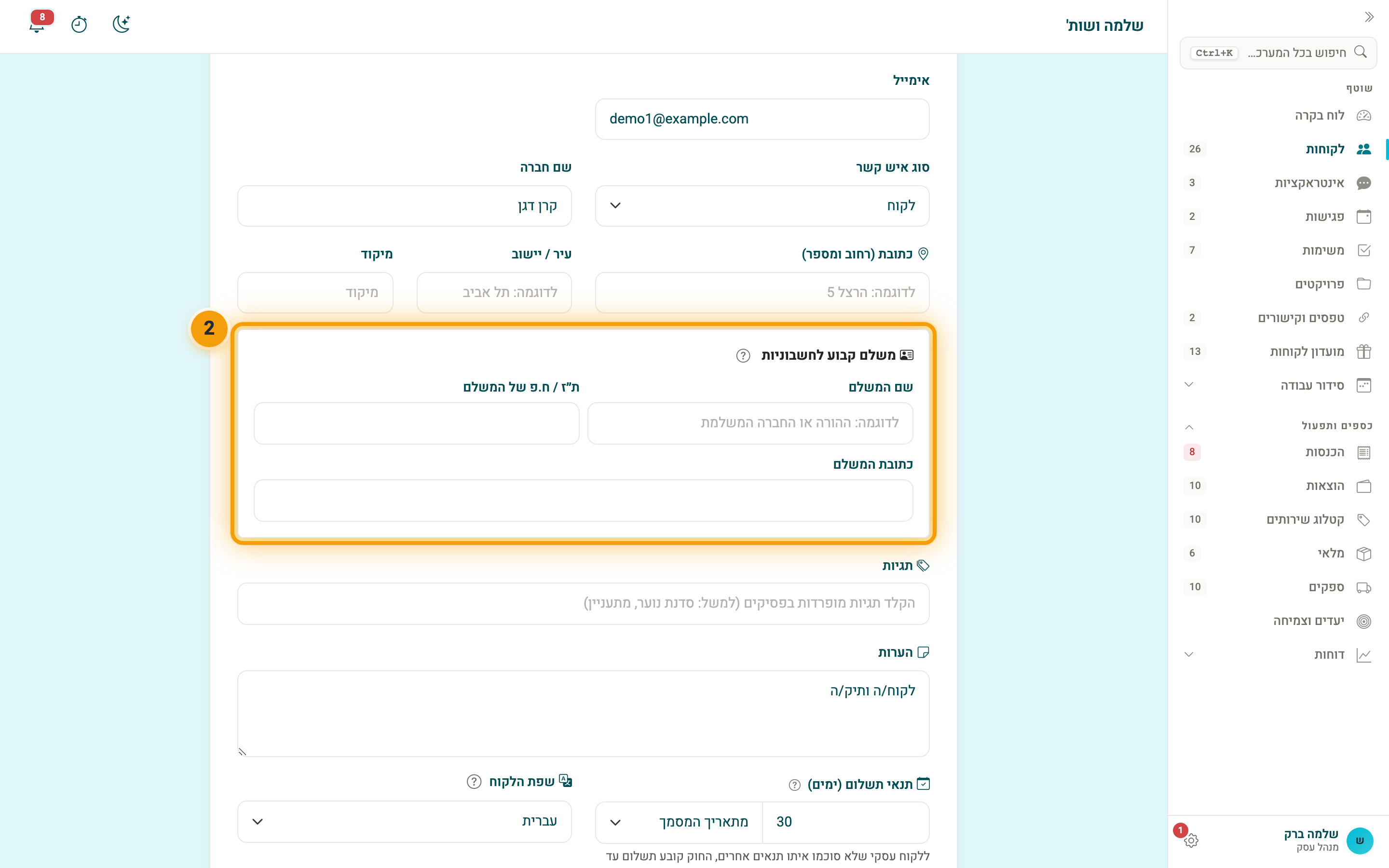This screenshot has height=868, width=1389.
Task: Open the שפת הלקוח language dropdown
Action: coord(404,822)
